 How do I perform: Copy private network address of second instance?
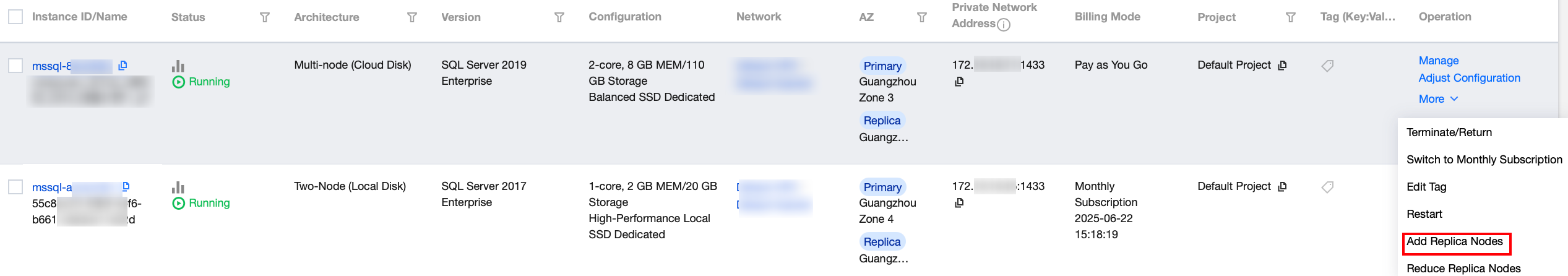pos(959,203)
